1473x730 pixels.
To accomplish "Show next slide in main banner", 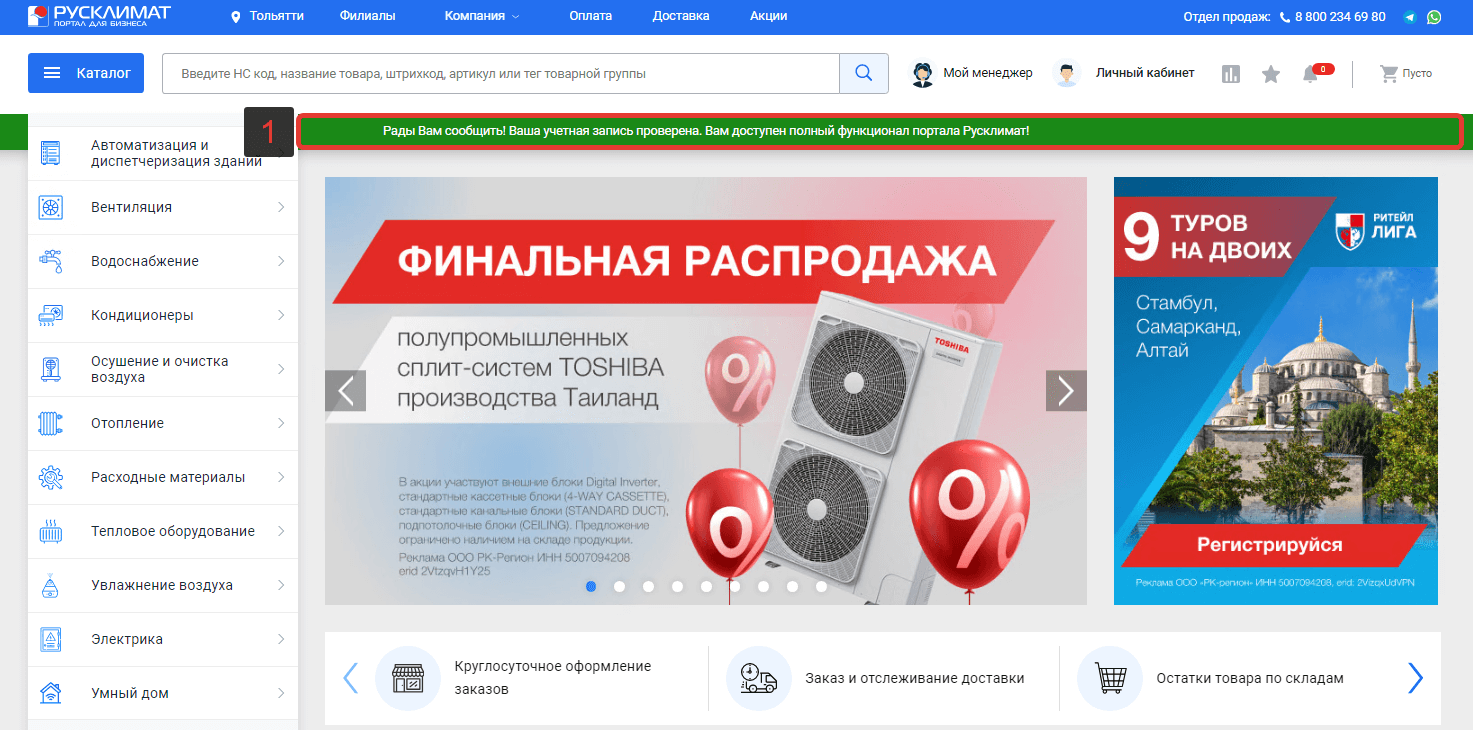I will 1066,390.
